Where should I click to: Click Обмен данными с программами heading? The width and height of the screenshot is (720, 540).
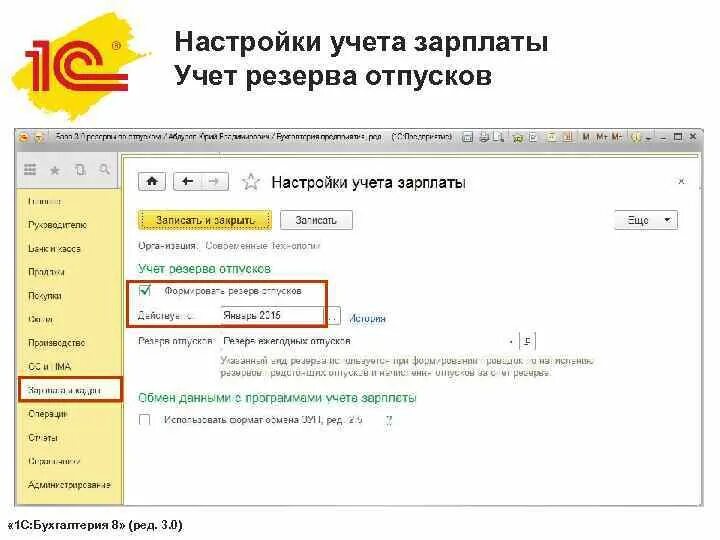coord(277,398)
